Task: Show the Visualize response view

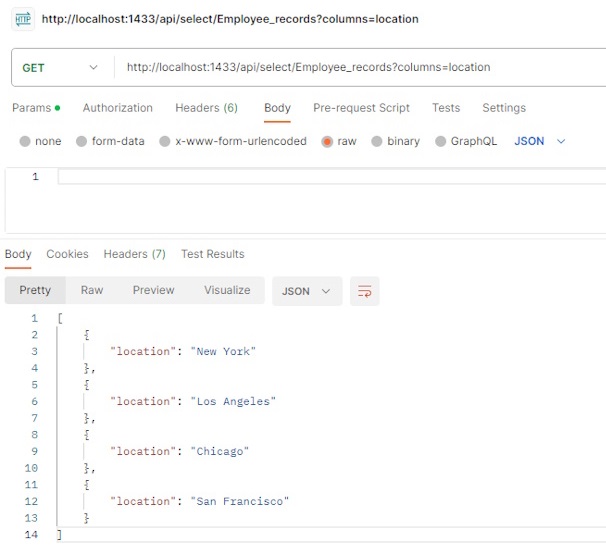Action: coord(227,290)
